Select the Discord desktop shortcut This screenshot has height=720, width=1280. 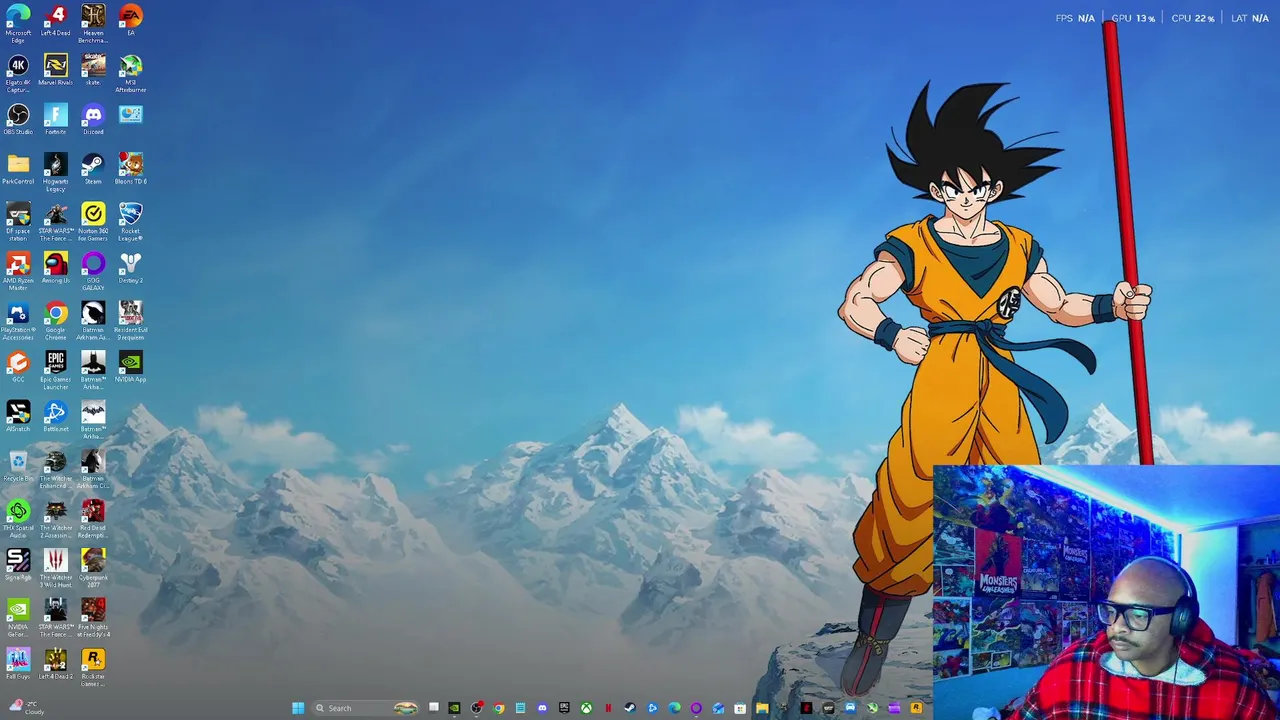[93, 119]
